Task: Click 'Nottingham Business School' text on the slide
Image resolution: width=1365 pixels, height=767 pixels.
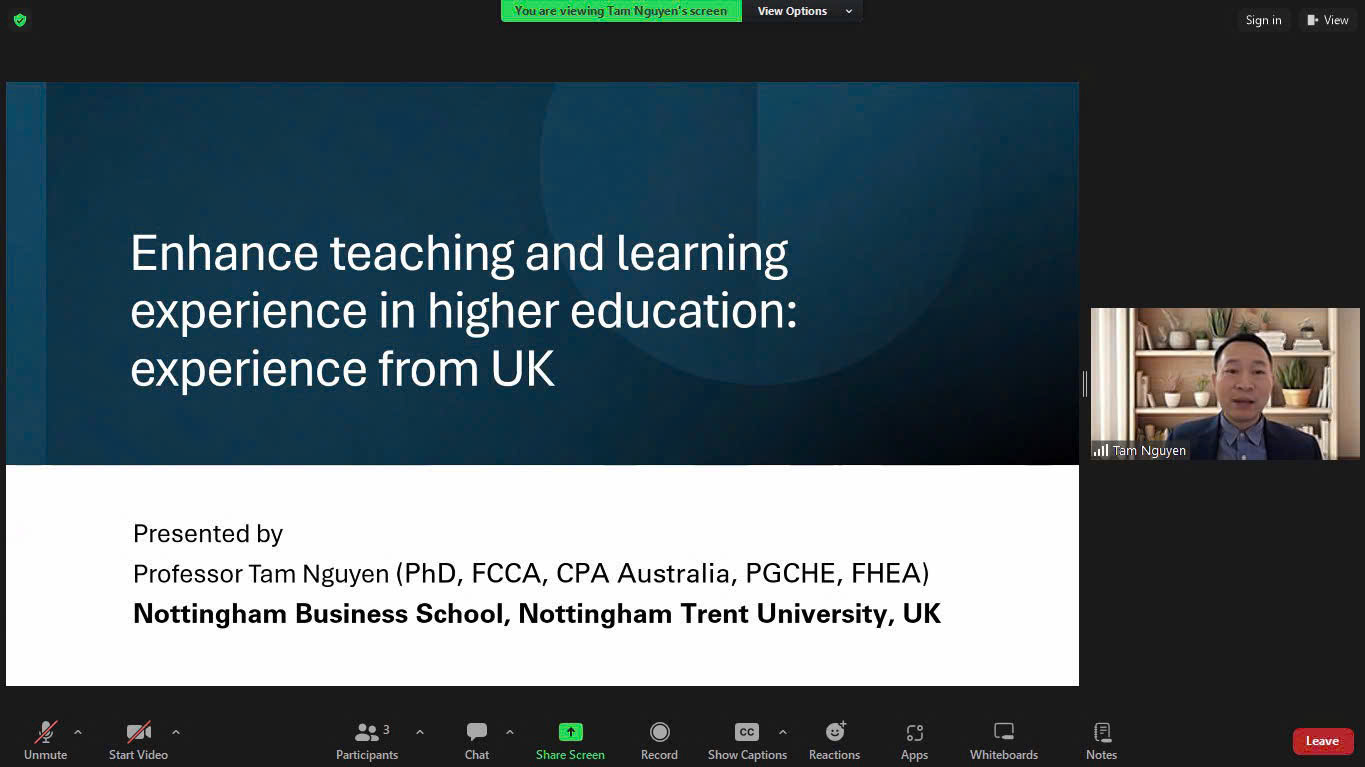Action: [318, 613]
